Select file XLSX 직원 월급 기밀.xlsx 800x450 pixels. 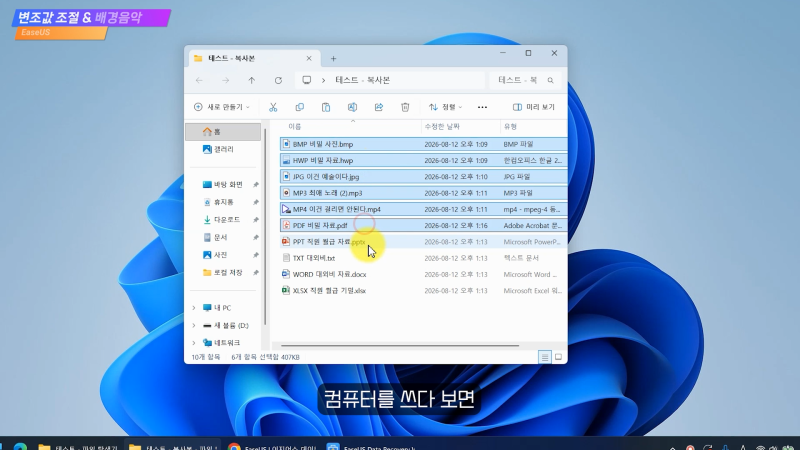coord(423,290)
